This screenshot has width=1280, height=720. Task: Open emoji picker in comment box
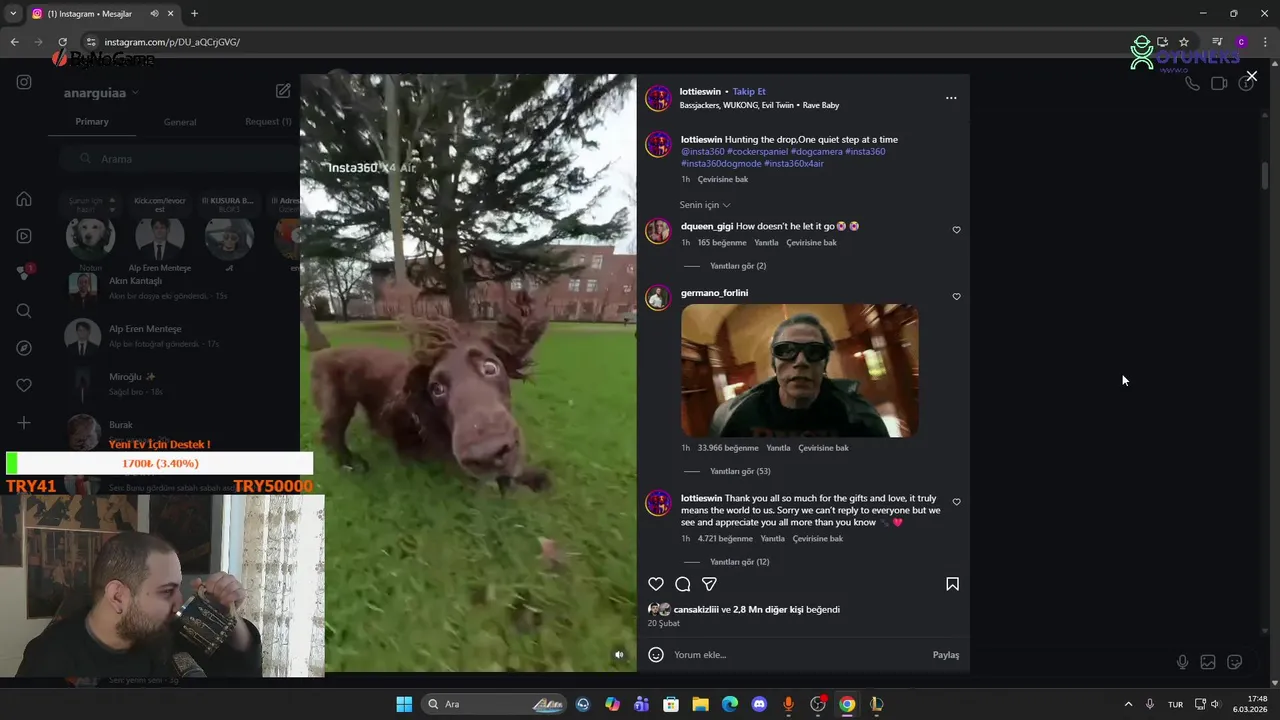(x=656, y=655)
